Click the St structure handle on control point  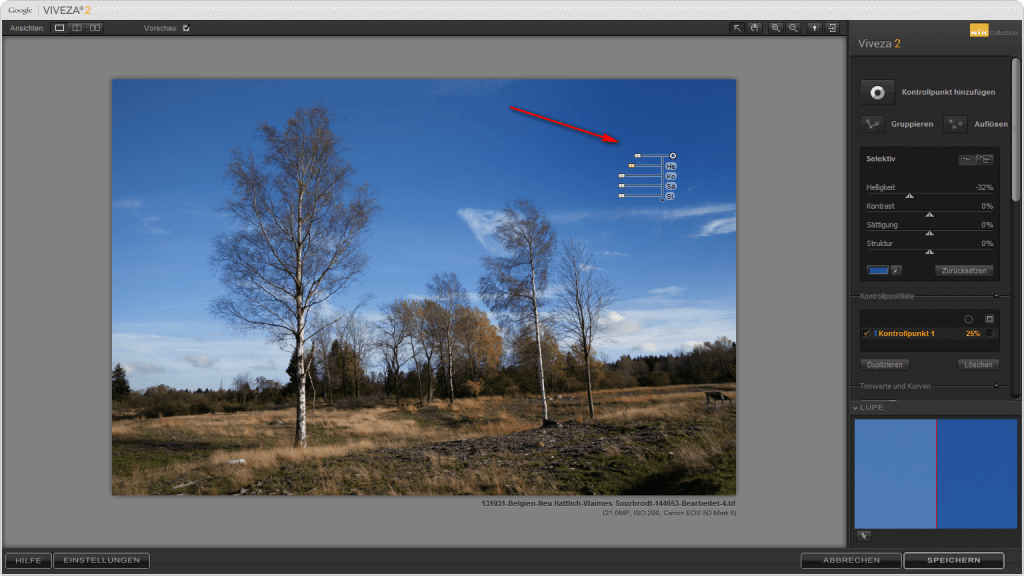[x=622, y=195]
